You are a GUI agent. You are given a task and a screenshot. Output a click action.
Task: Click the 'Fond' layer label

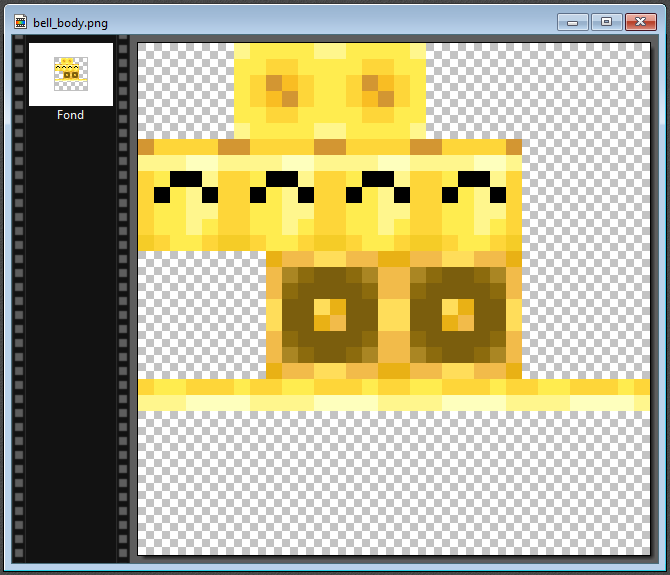click(x=71, y=115)
